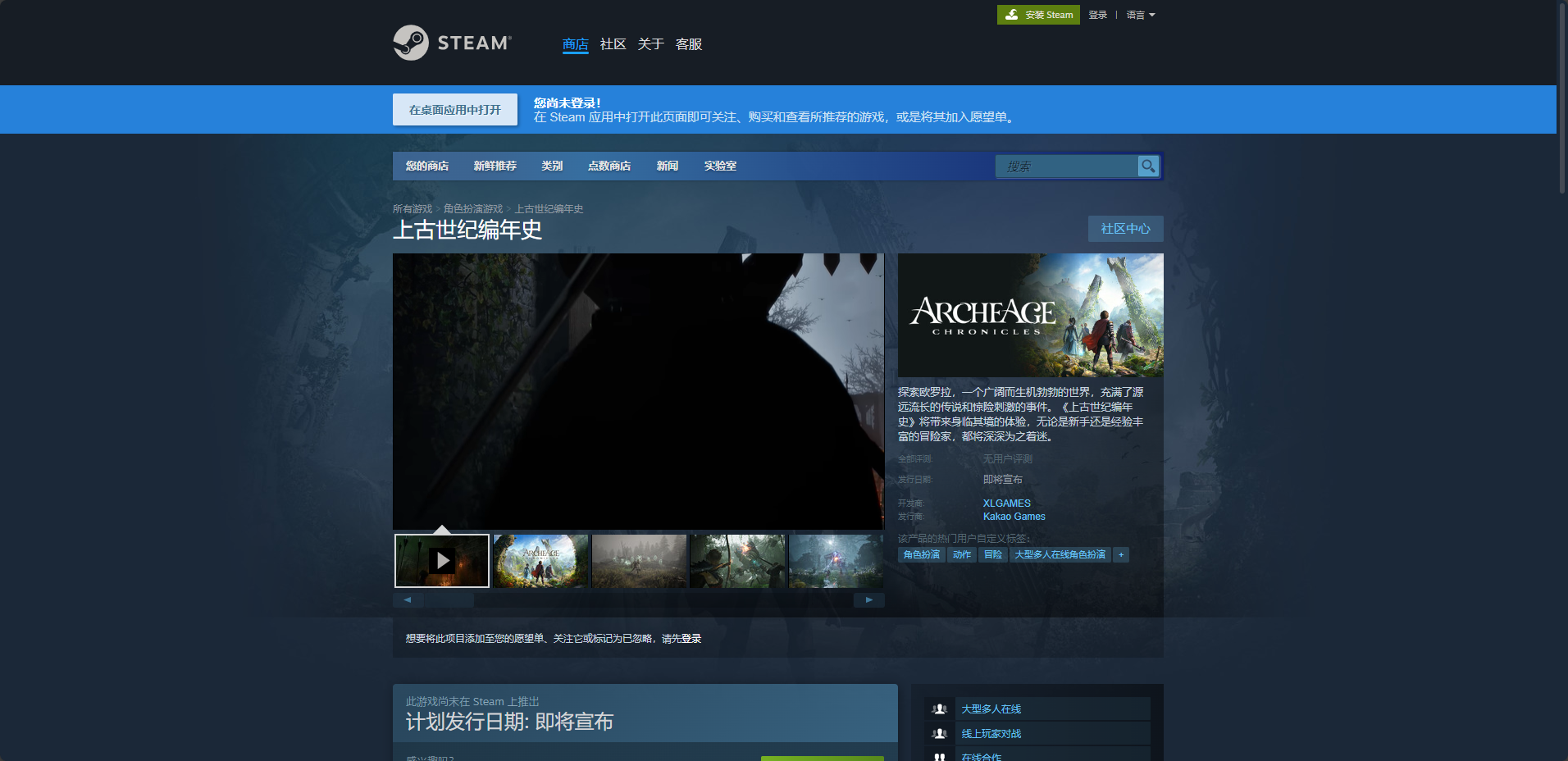Click 上古世纪编年史 breadcrumb link
Viewport: 1568px width, 761px height.
coord(549,209)
